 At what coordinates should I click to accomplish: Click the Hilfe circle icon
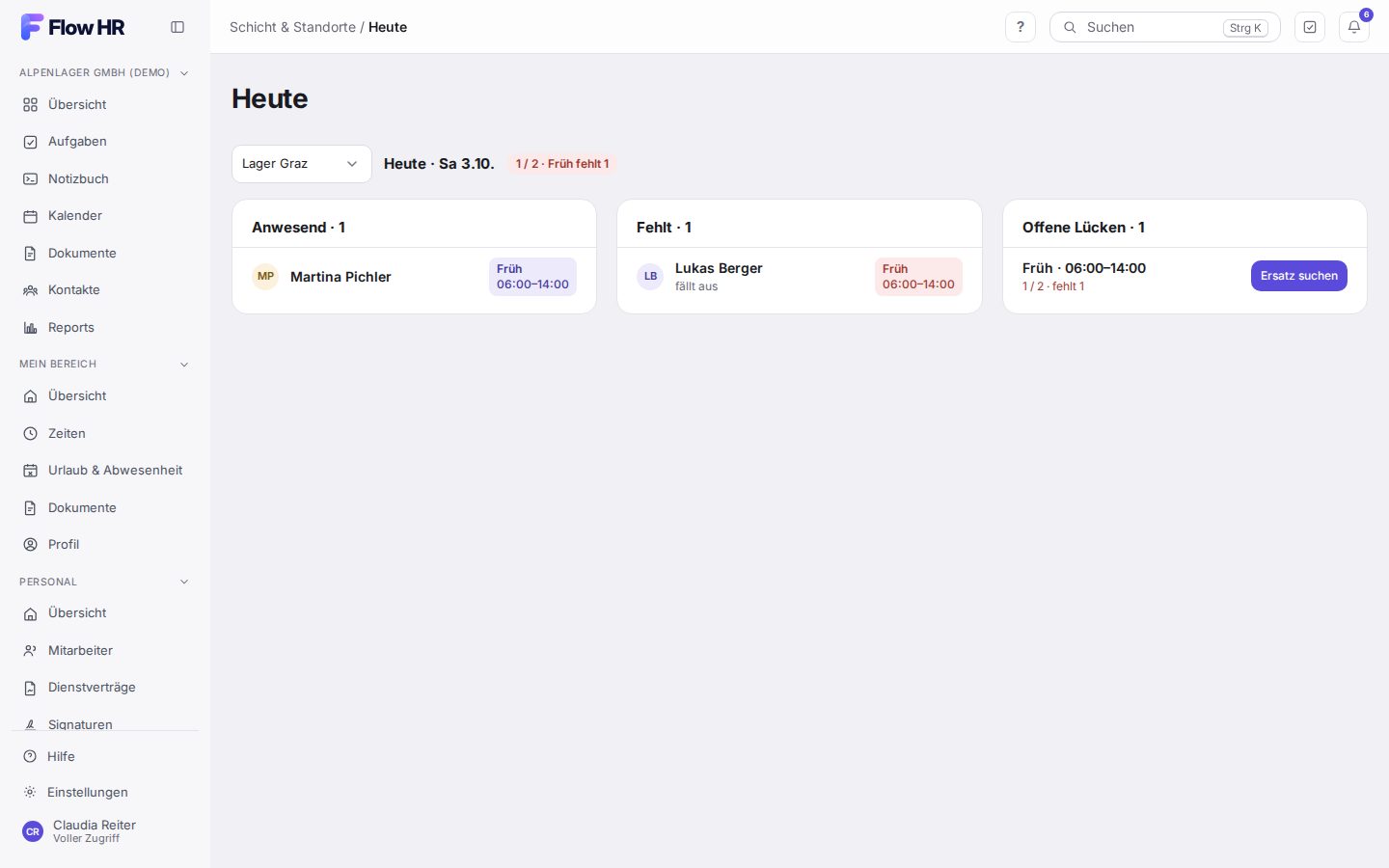[30, 756]
